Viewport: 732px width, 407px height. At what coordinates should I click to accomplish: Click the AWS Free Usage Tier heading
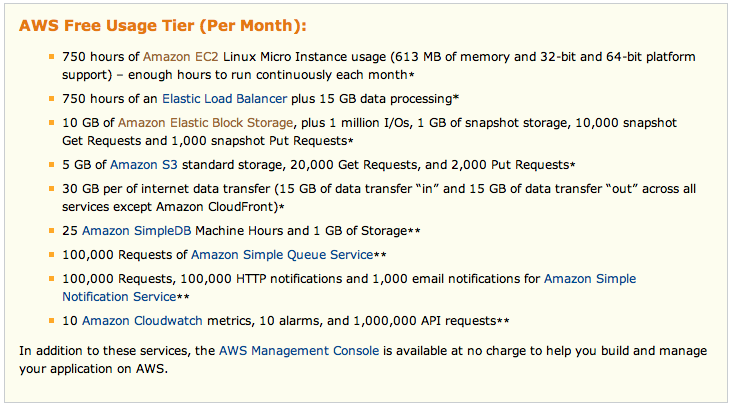click(162, 26)
